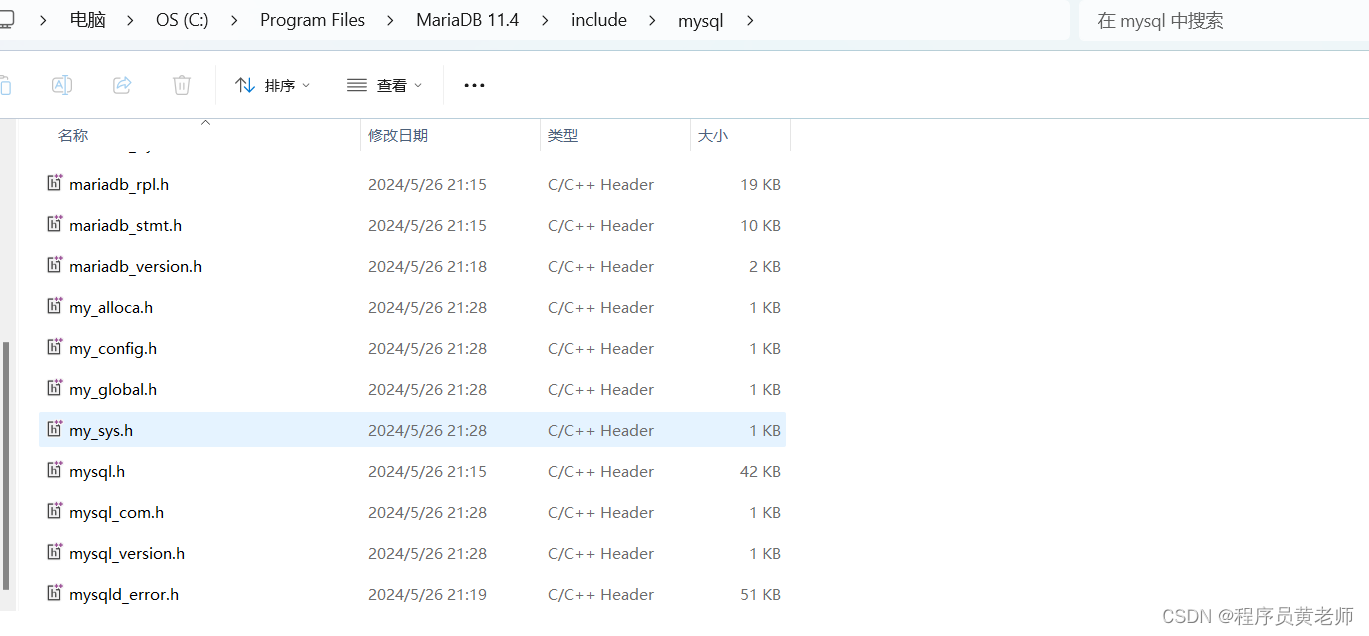The height and width of the screenshot is (636, 1369).
Task: Click the header file icon beside my_sys.h
Action: click(55, 429)
